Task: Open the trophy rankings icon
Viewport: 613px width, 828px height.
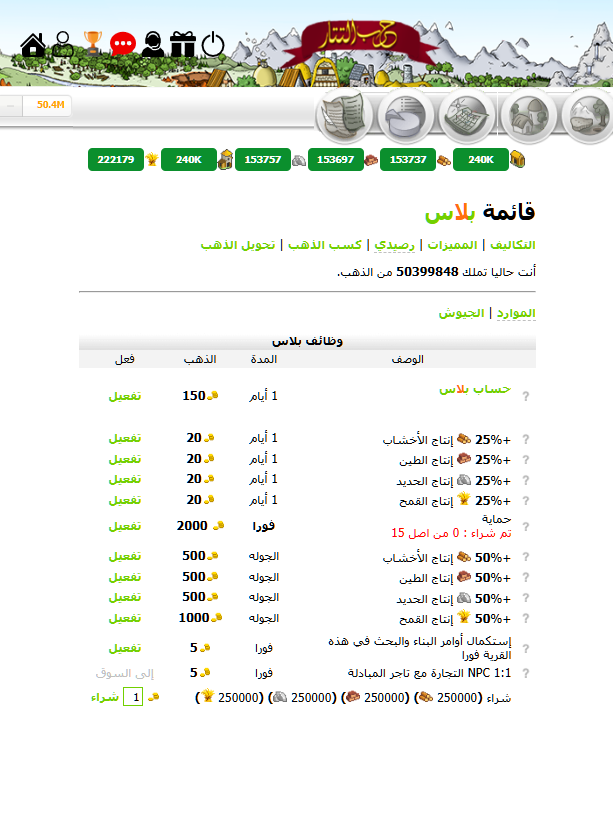Action: pos(93,43)
